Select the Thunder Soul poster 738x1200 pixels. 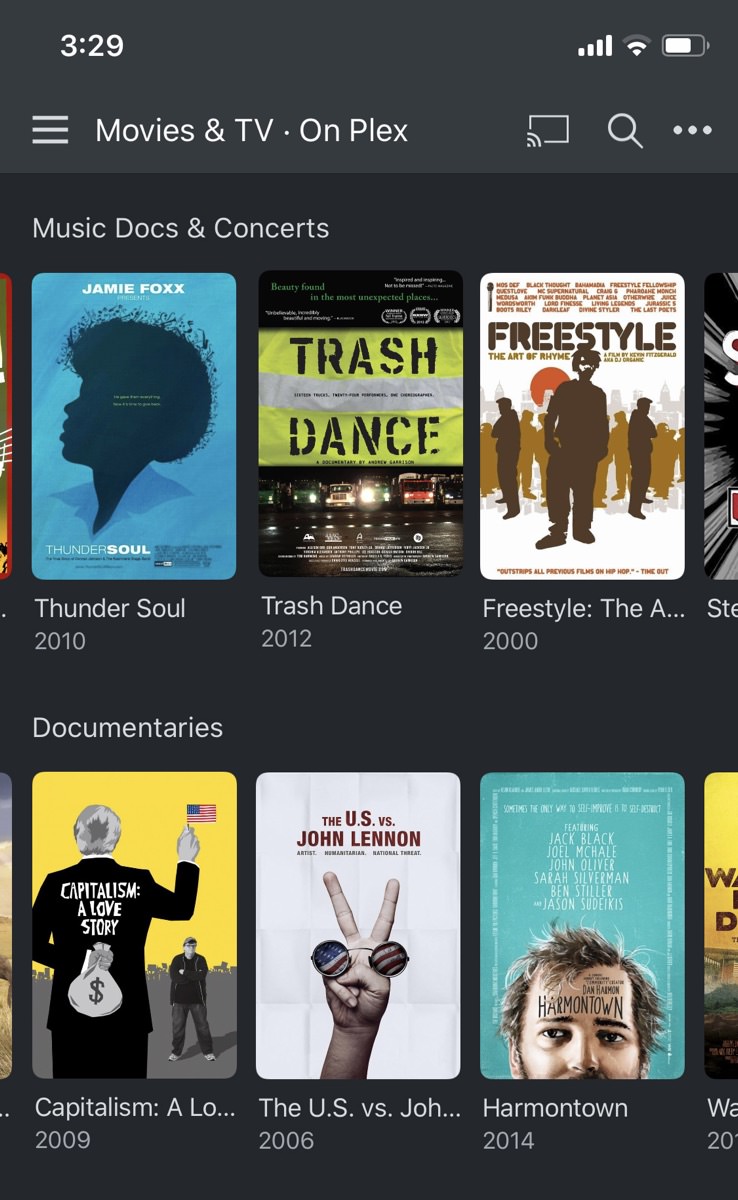(134, 426)
